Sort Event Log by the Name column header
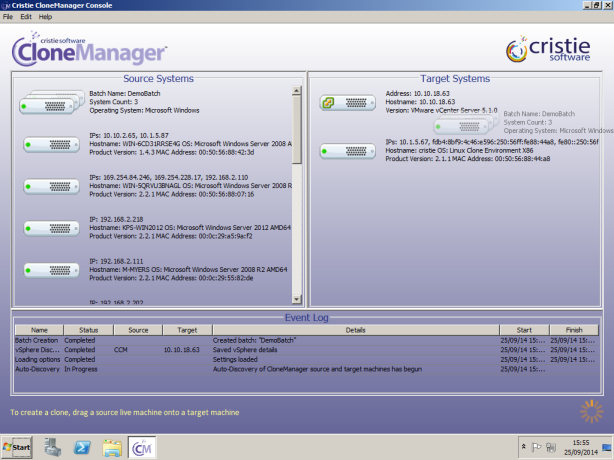The image size is (614, 460). 39,330
